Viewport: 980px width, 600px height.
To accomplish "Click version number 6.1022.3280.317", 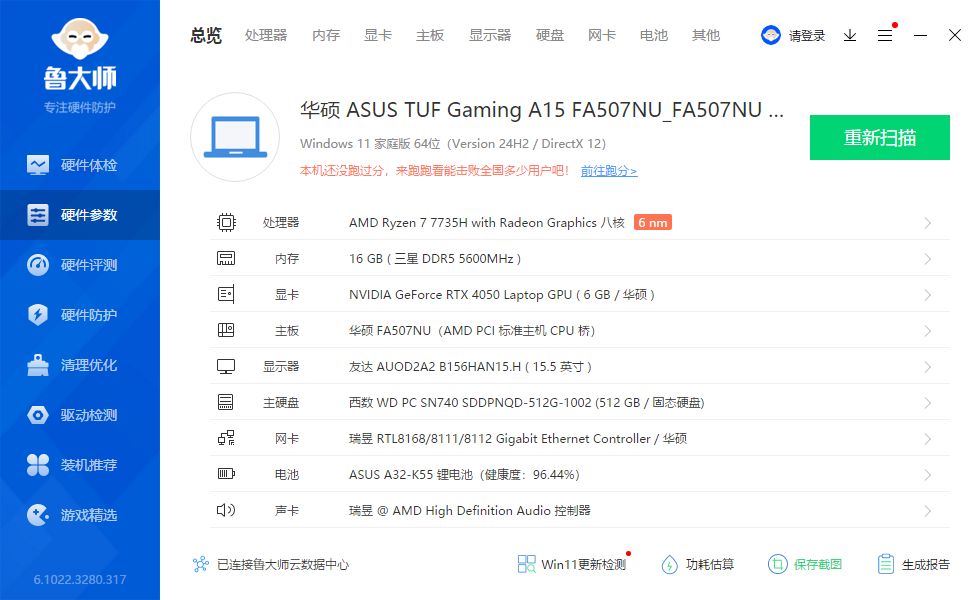I will coord(80,579).
